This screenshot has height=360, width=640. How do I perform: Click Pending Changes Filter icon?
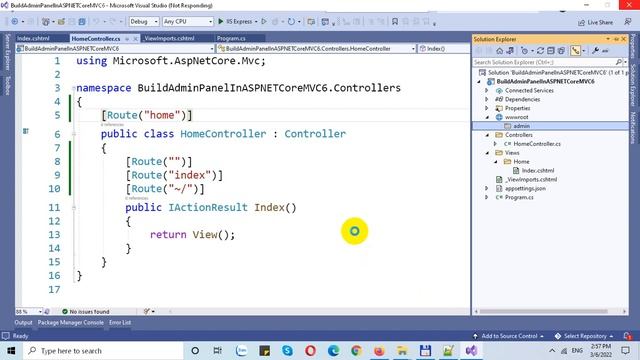pyautogui.click(x=525, y=51)
